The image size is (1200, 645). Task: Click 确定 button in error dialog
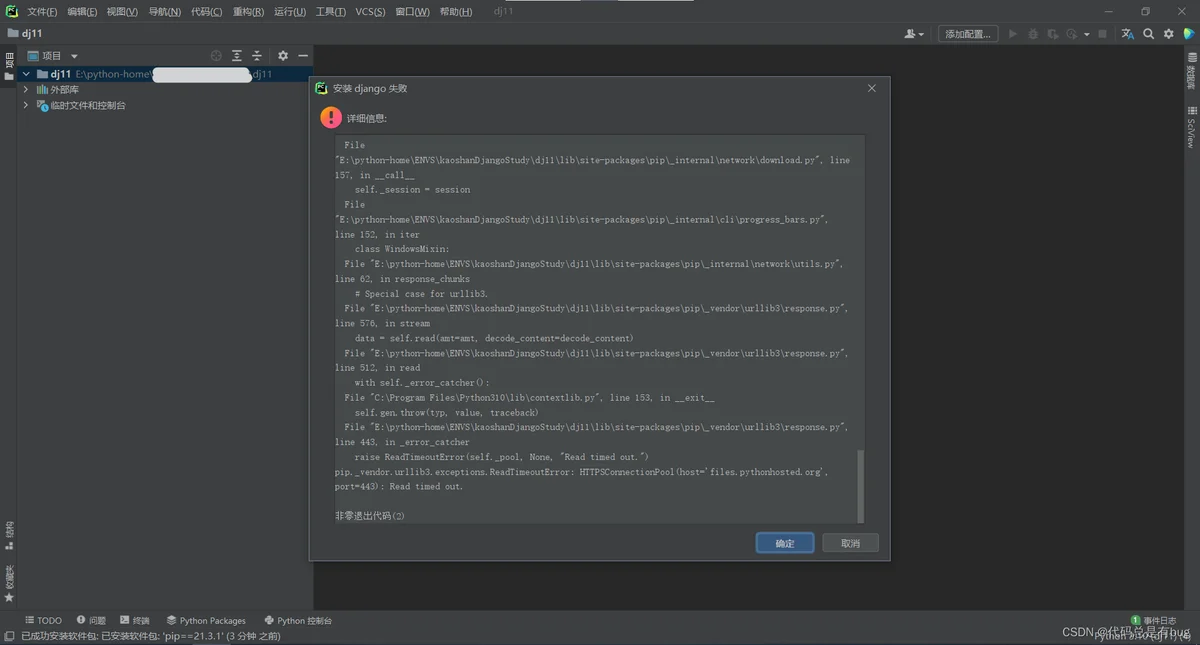pyautogui.click(x=785, y=543)
